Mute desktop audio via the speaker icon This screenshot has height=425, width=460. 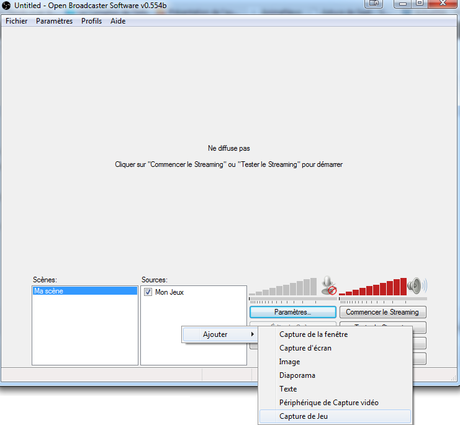417,286
